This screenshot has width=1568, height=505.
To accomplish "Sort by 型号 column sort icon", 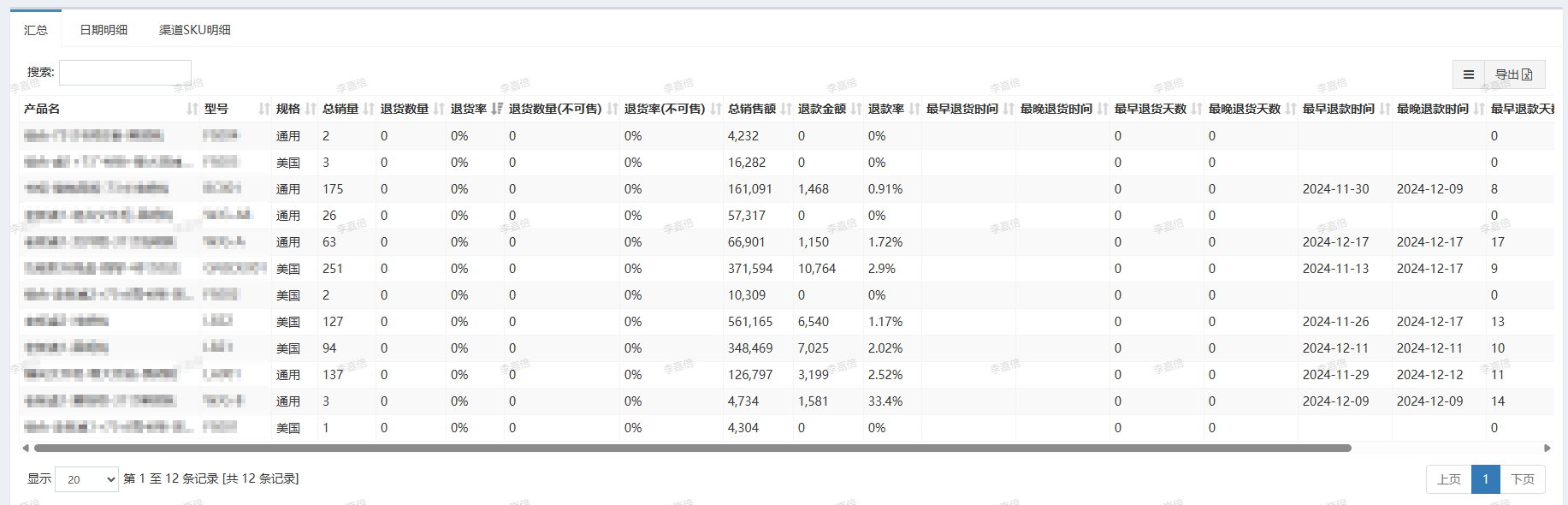I will 264,109.
